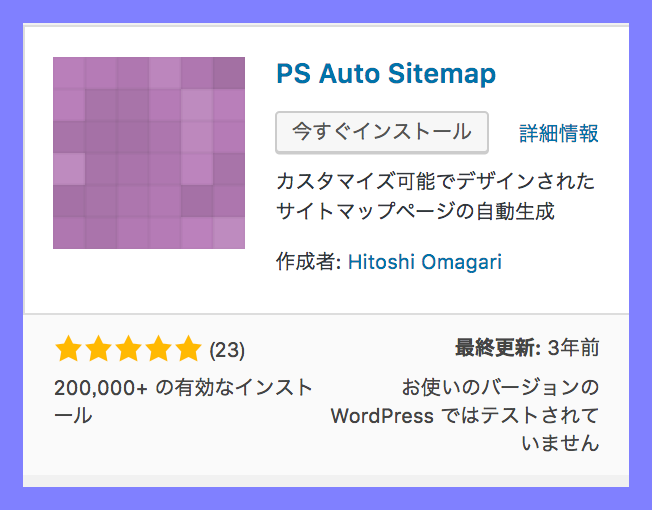This screenshot has width=652, height=510.
Task: Click the いません text at card bottom
Action: tap(560, 443)
